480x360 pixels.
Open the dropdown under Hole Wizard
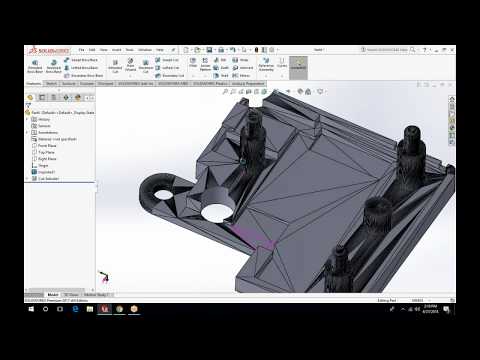click(131, 76)
